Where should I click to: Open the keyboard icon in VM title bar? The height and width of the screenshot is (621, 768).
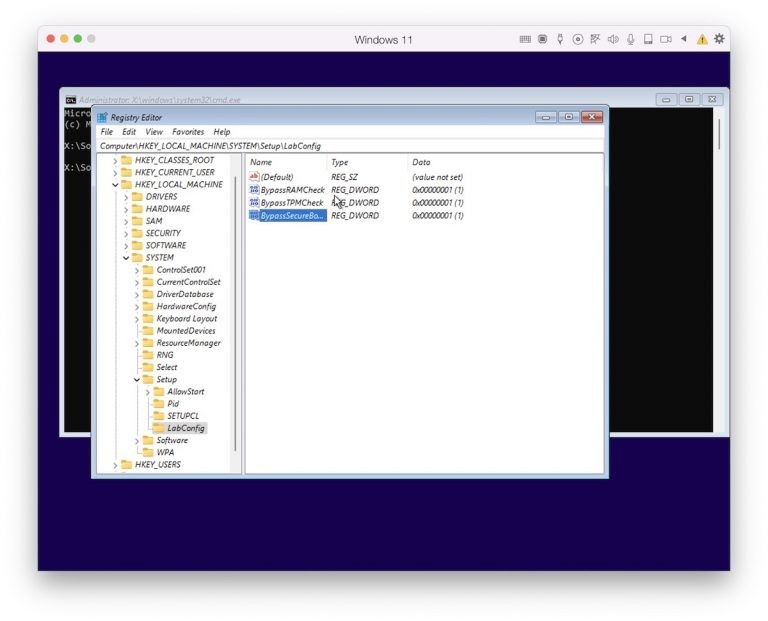(525, 39)
